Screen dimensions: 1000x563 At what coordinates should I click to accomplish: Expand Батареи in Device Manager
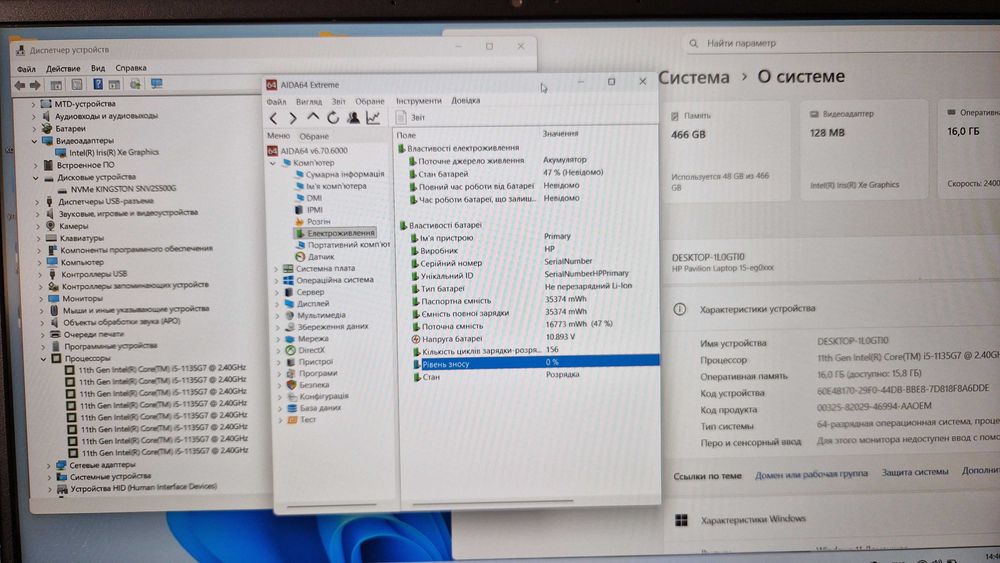(x=34, y=129)
